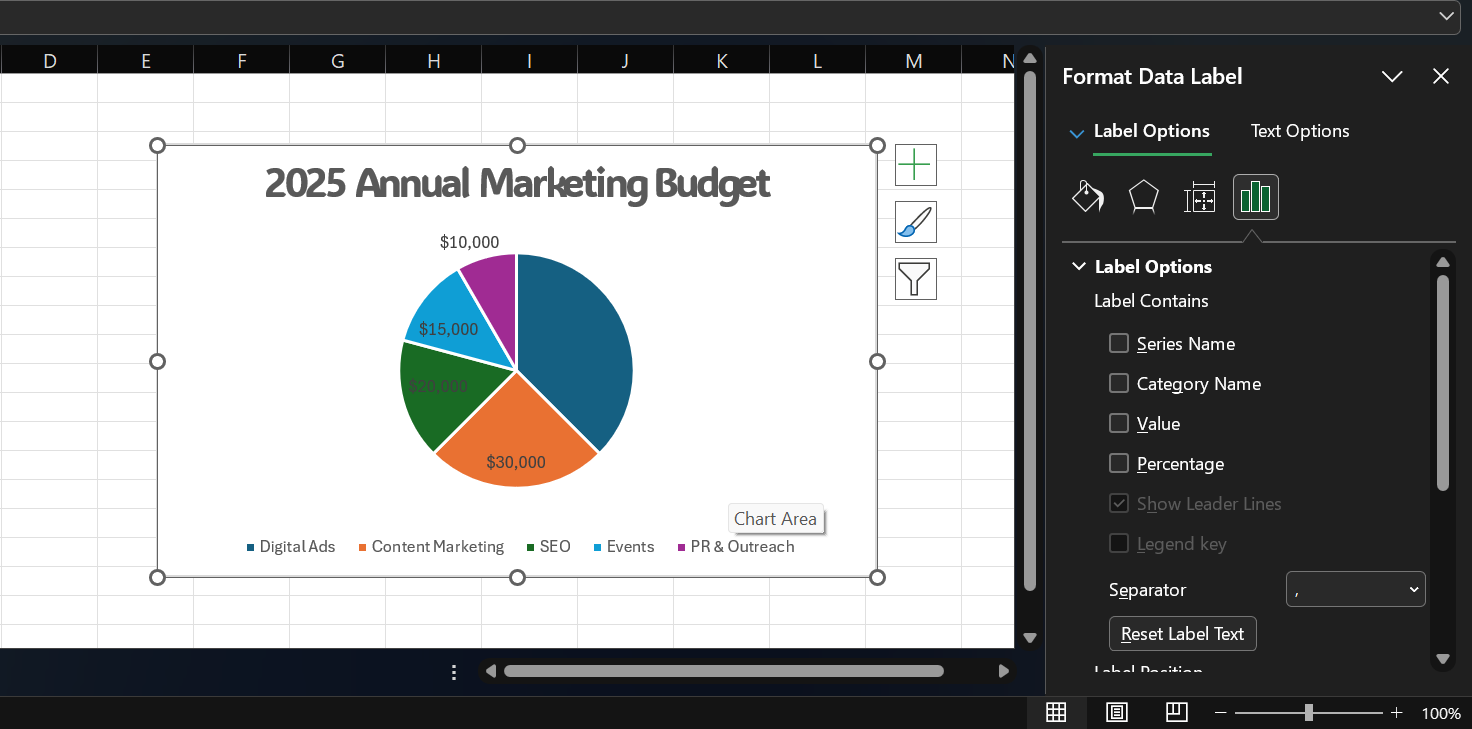1472x729 pixels.
Task: Select the $20,000 data label on green slice
Action: 438,386
